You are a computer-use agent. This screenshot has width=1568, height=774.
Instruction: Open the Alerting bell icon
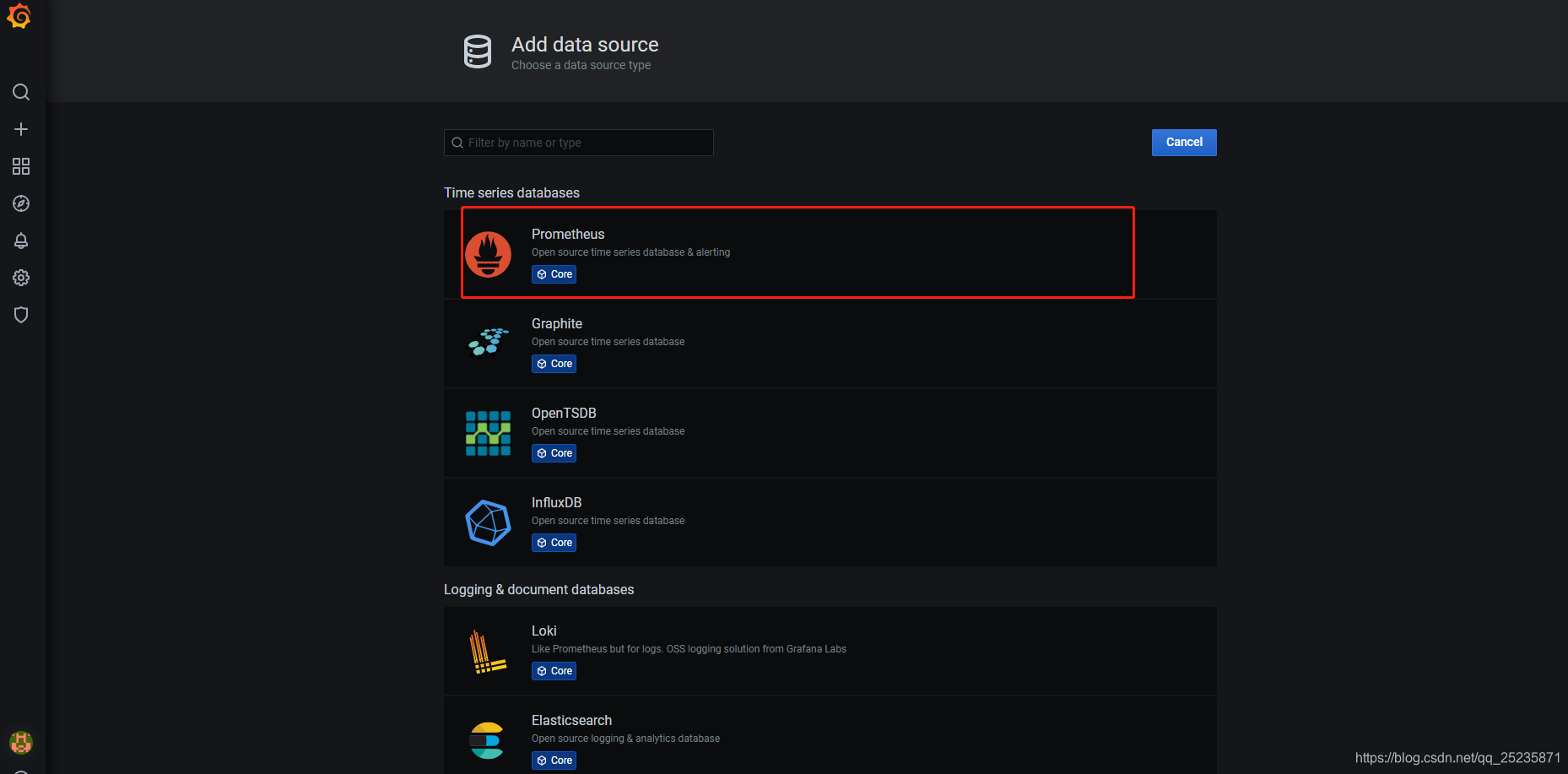click(x=21, y=241)
